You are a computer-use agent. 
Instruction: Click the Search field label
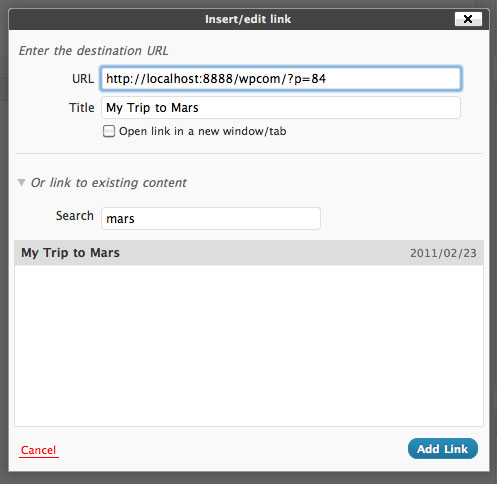75,216
